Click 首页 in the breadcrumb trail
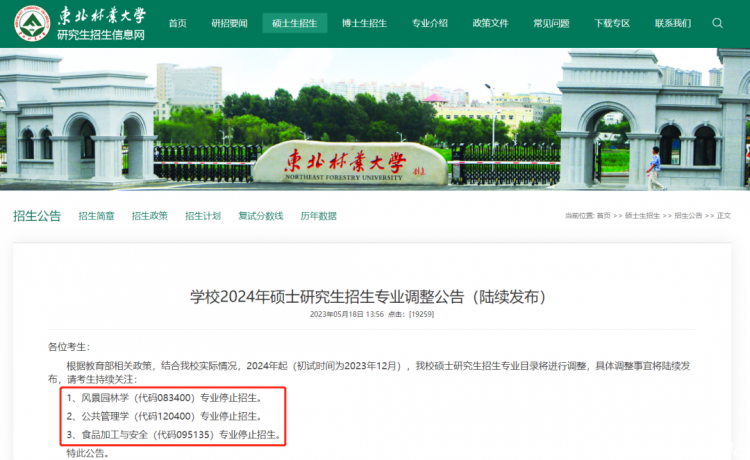The width and height of the screenshot is (750, 460). pos(604,216)
